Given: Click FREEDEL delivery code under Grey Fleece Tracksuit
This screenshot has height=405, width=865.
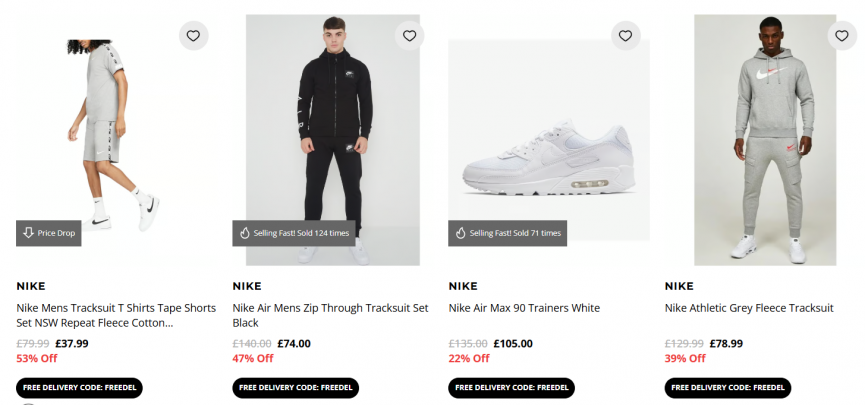Looking at the screenshot, I should click(x=727, y=388).
